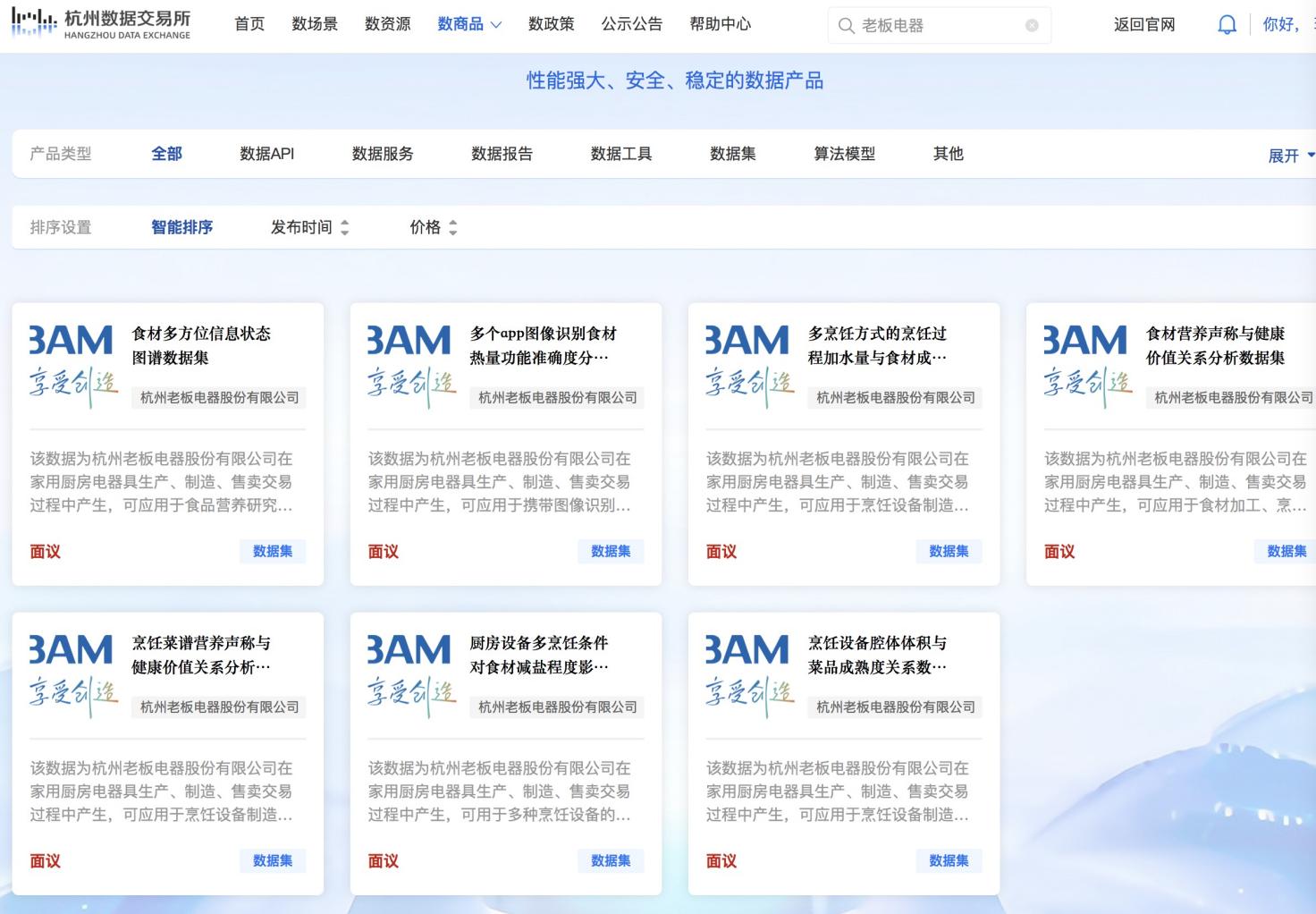Open the 多个app图像识别食材 card title
Viewport: 1316px width, 914px height.
click(x=544, y=345)
